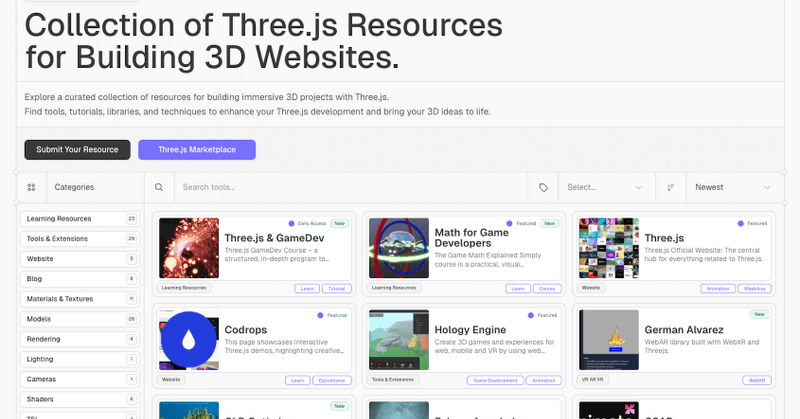Click the tag filter icon

pyautogui.click(x=543, y=187)
